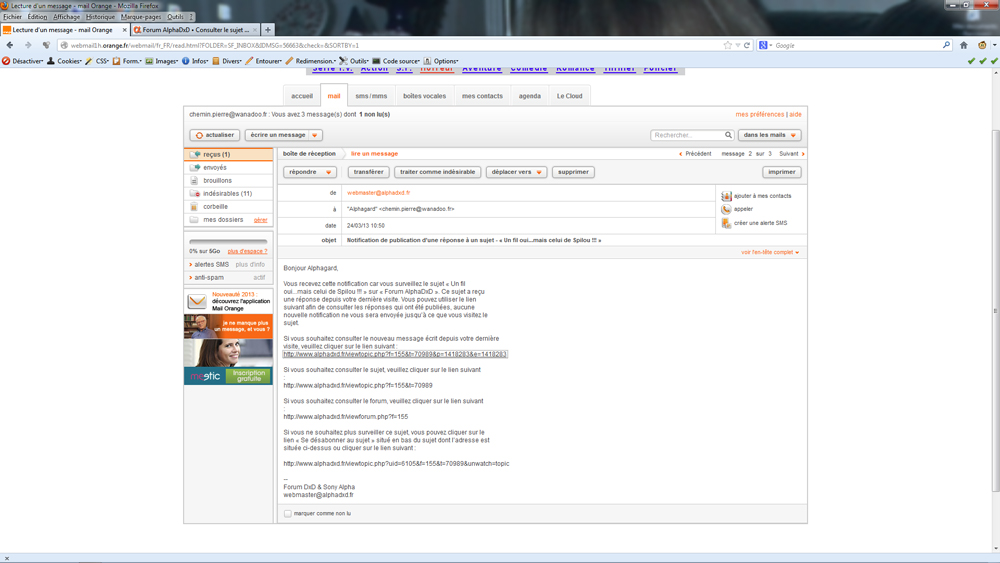Viewport: 1000px width, 563px height.
Task: Open the Désactiver developer toolbar menu
Action: 22,61
